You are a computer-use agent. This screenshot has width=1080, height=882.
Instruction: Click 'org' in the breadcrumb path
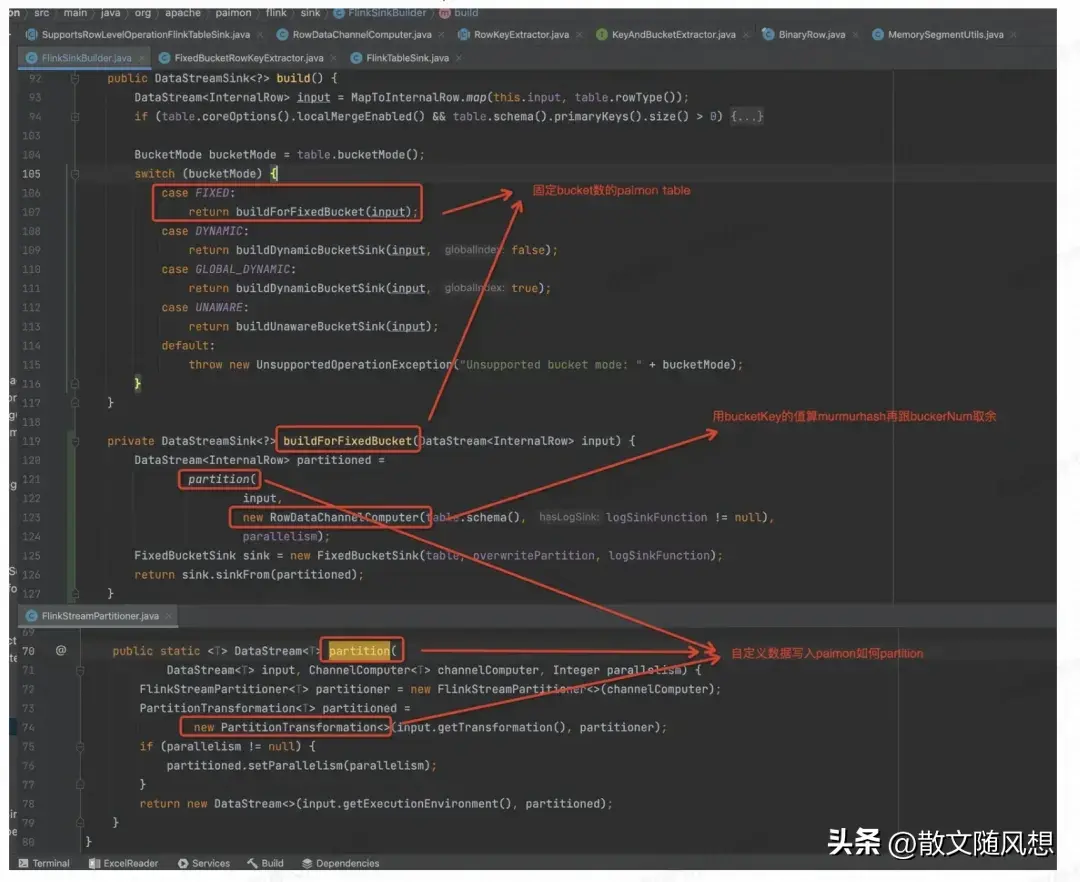click(143, 12)
